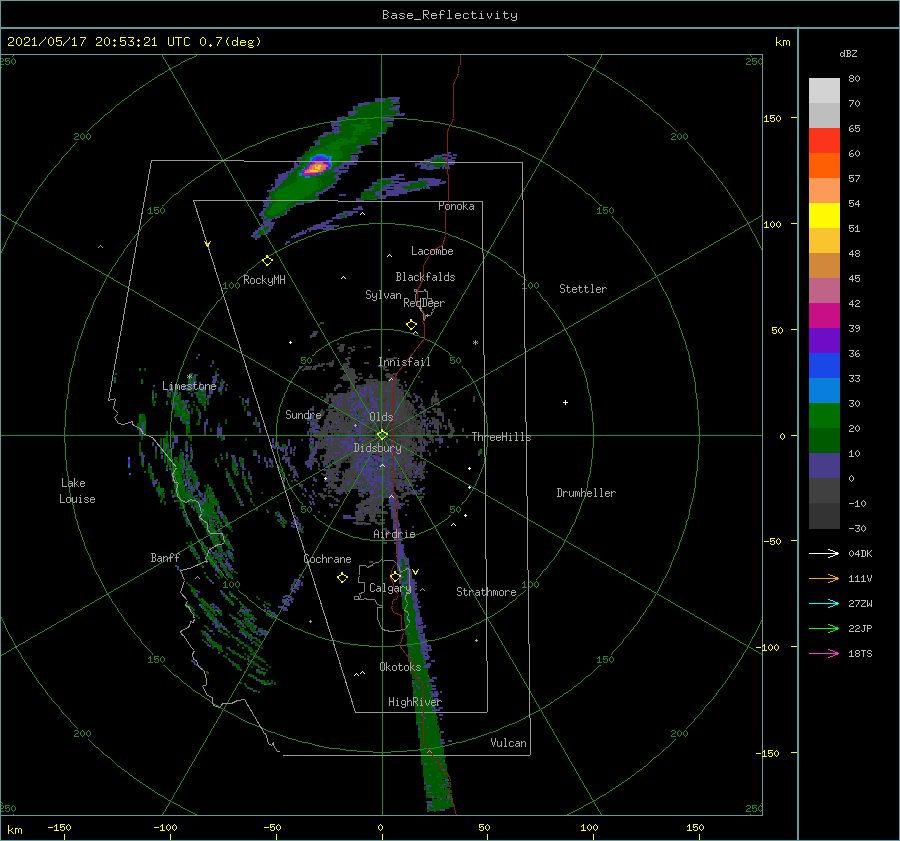Click the RedDeer city label

point(424,303)
